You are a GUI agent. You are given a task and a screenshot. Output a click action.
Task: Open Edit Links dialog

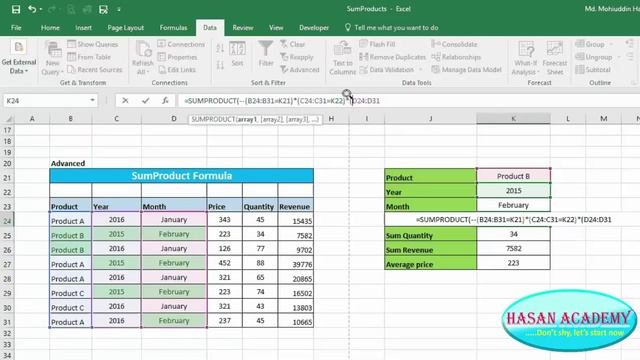point(177,69)
